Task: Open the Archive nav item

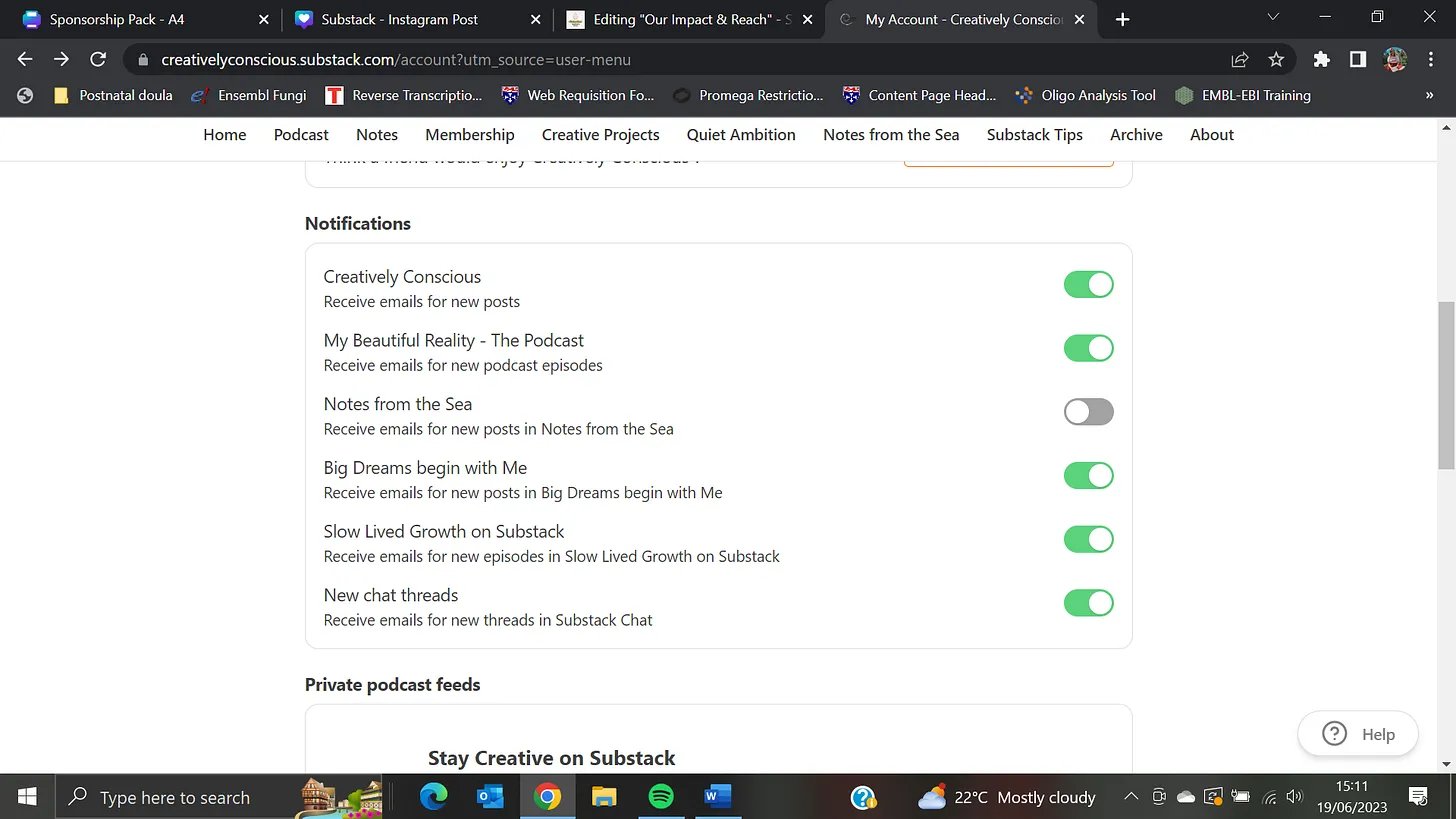Action: pos(1136,135)
